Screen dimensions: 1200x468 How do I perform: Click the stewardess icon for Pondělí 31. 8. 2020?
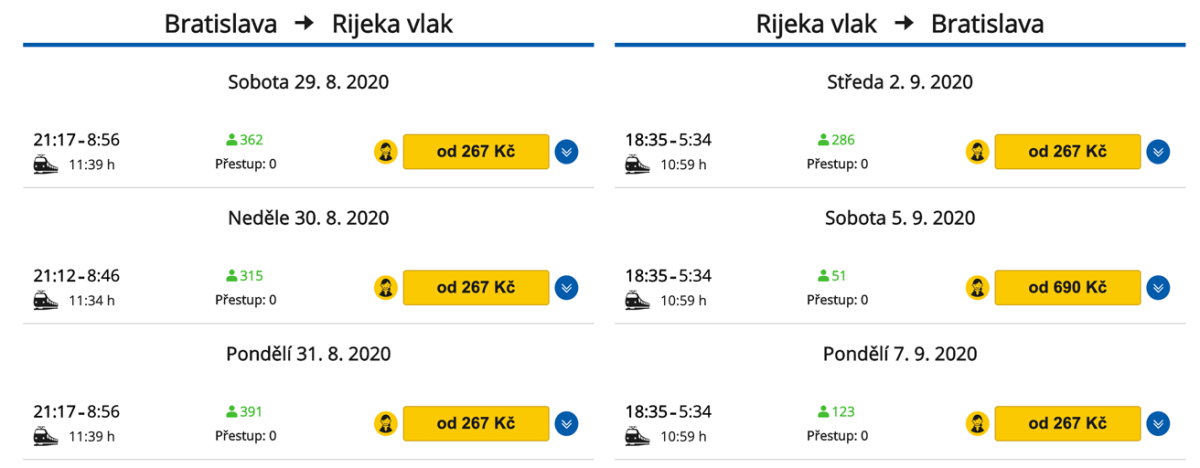point(384,424)
